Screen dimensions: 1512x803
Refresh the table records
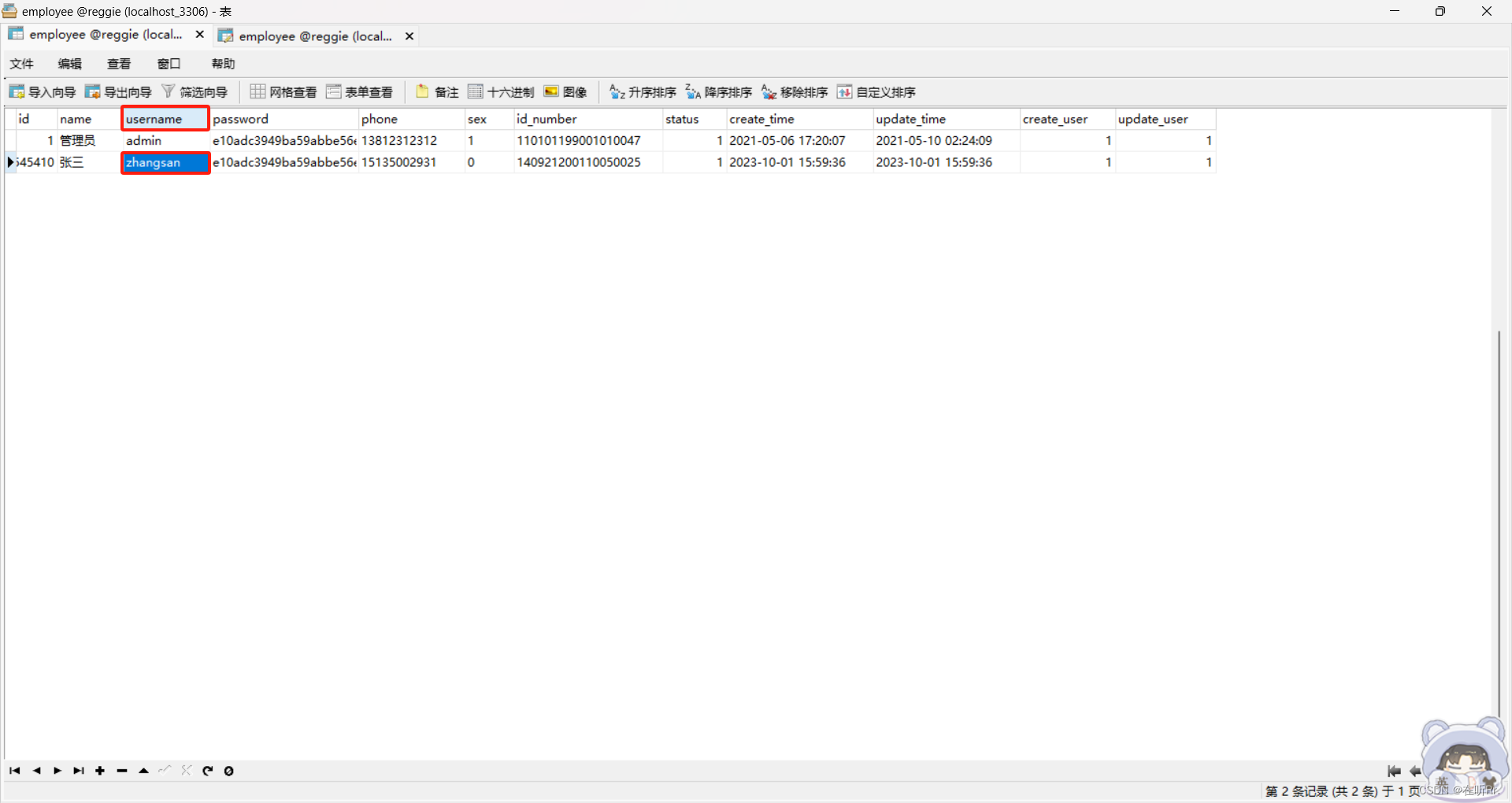207,771
